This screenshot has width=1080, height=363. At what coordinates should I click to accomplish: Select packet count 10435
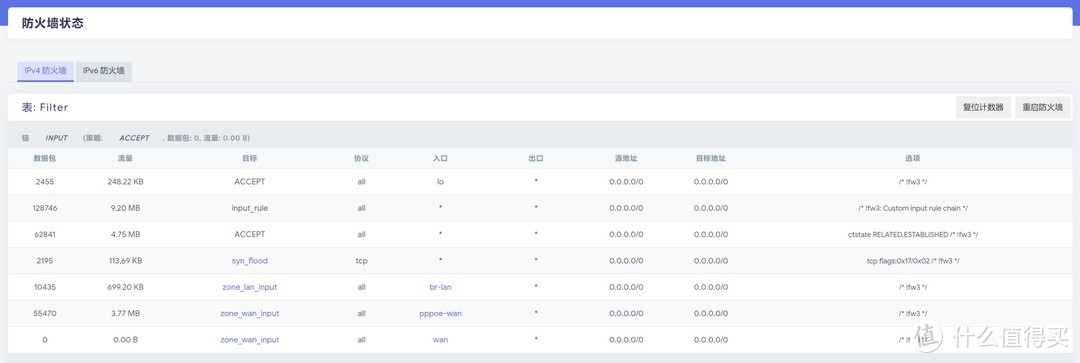point(44,287)
